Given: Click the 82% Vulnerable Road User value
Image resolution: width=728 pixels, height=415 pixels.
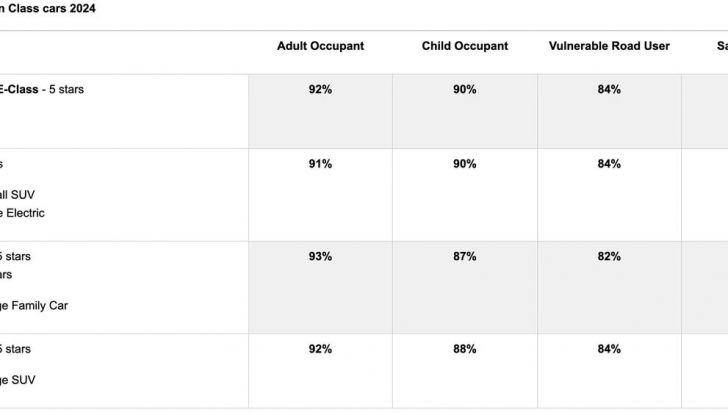Looking at the screenshot, I should pyautogui.click(x=609, y=257).
